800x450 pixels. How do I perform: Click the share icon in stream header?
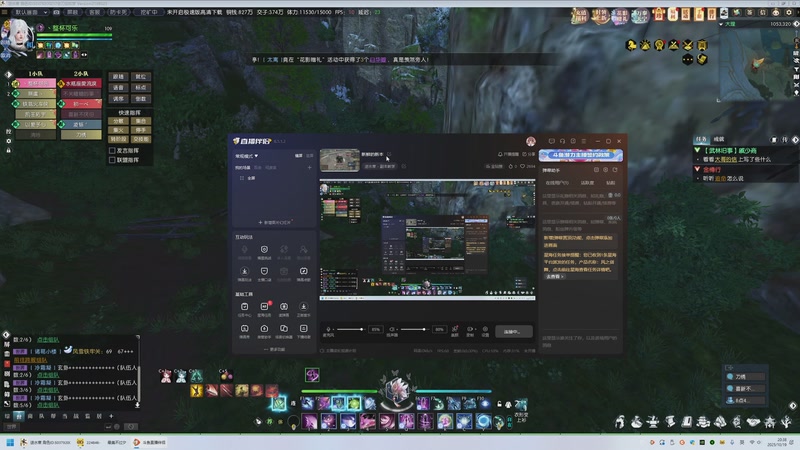[526, 154]
